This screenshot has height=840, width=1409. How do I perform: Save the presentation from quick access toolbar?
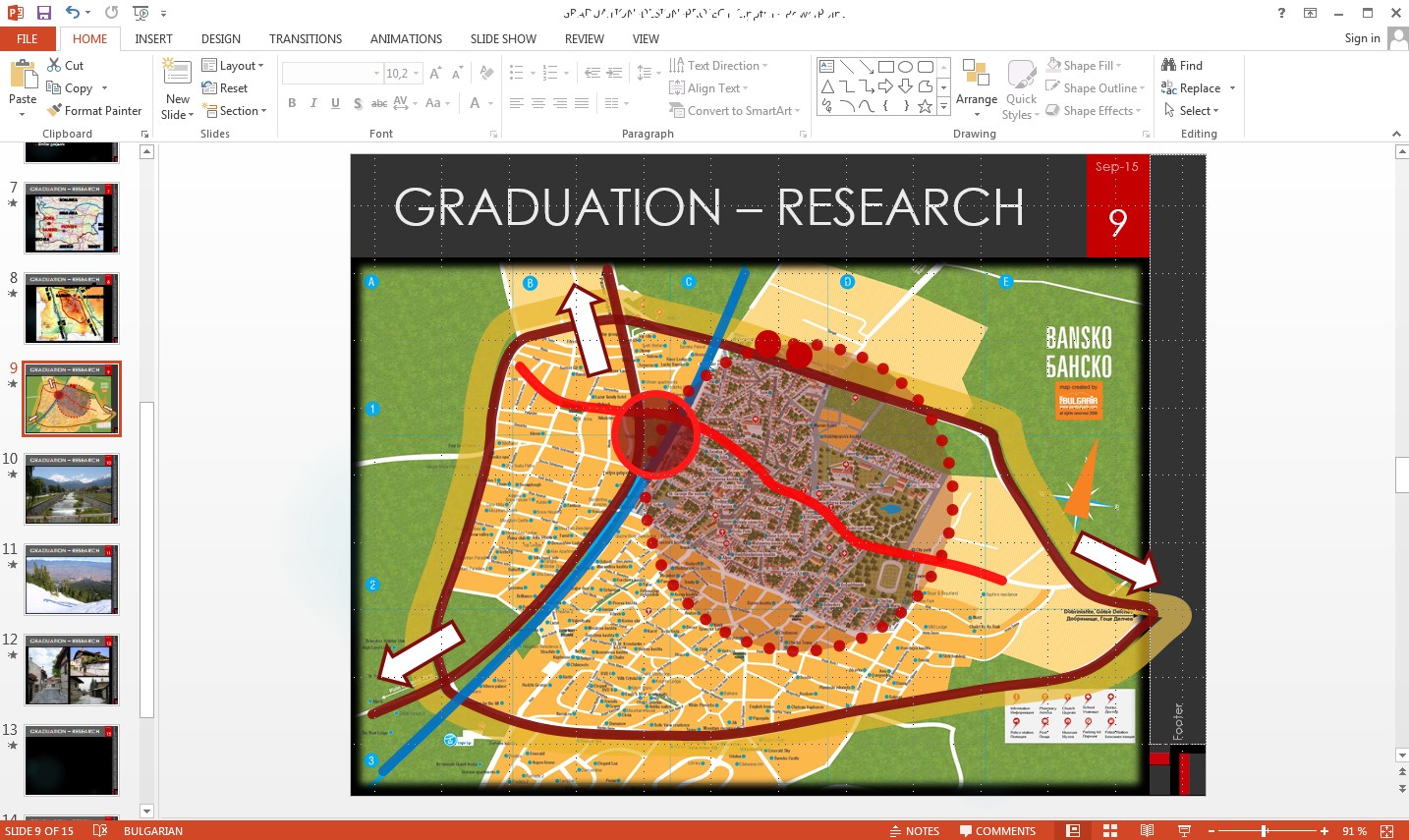(x=44, y=13)
